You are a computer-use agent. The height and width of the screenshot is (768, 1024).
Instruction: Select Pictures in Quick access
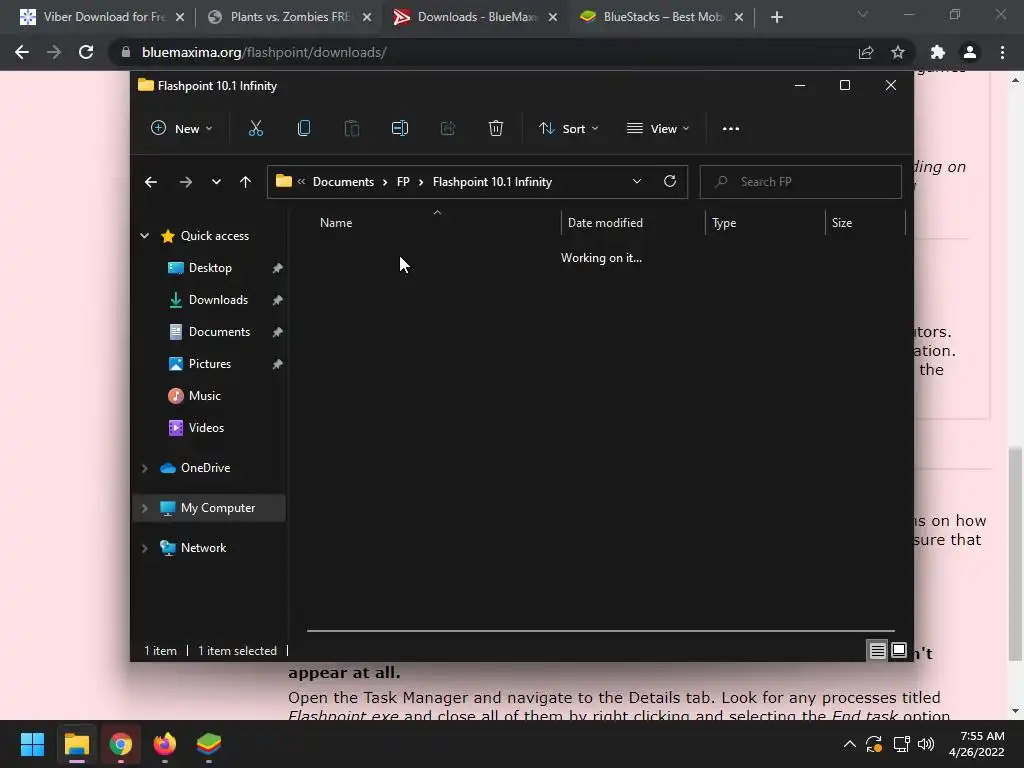[x=210, y=364]
